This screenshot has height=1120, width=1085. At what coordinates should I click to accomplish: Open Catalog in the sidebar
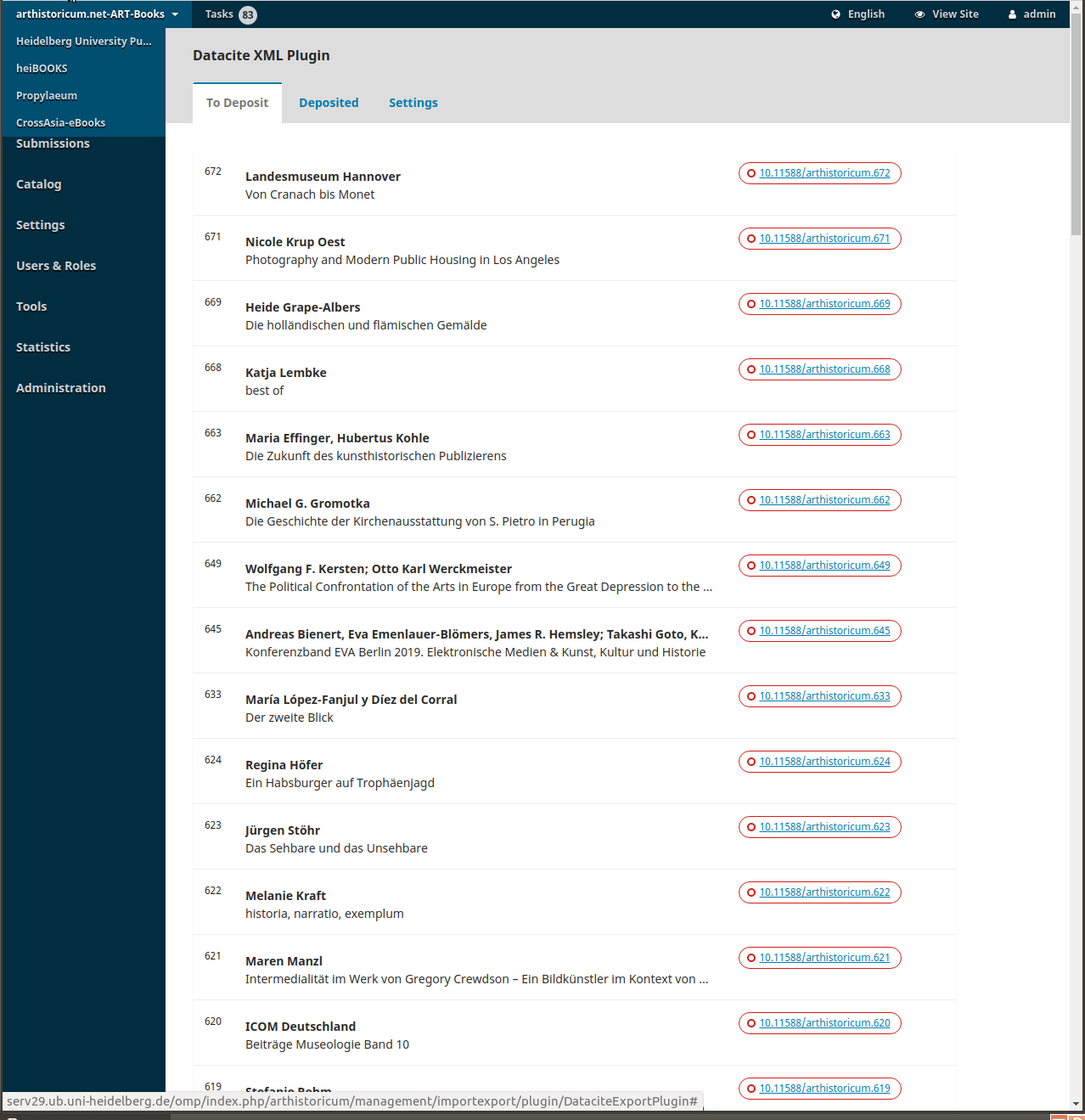point(38,184)
